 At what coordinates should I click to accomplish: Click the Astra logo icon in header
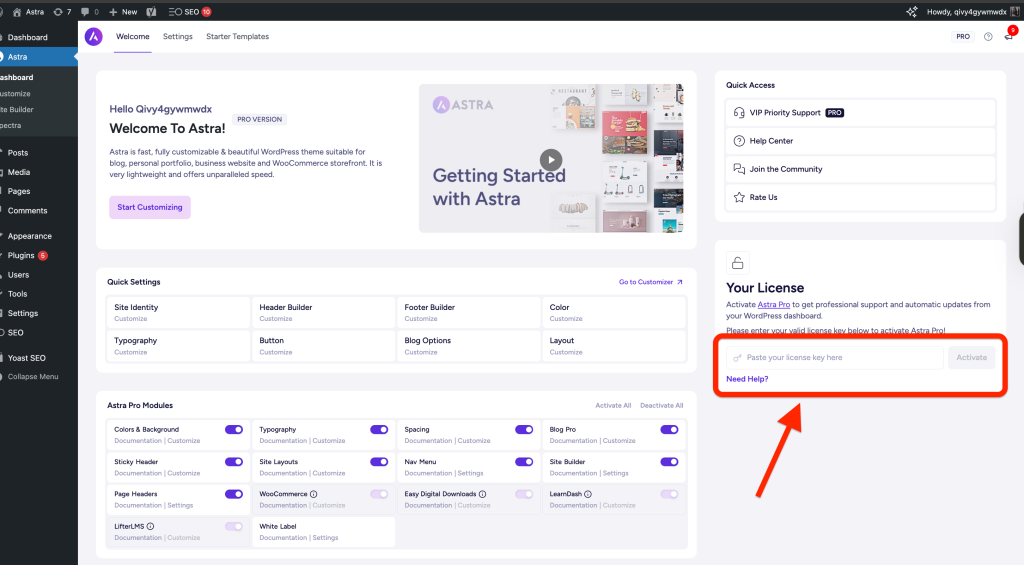pyautogui.click(x=93, y=36)
